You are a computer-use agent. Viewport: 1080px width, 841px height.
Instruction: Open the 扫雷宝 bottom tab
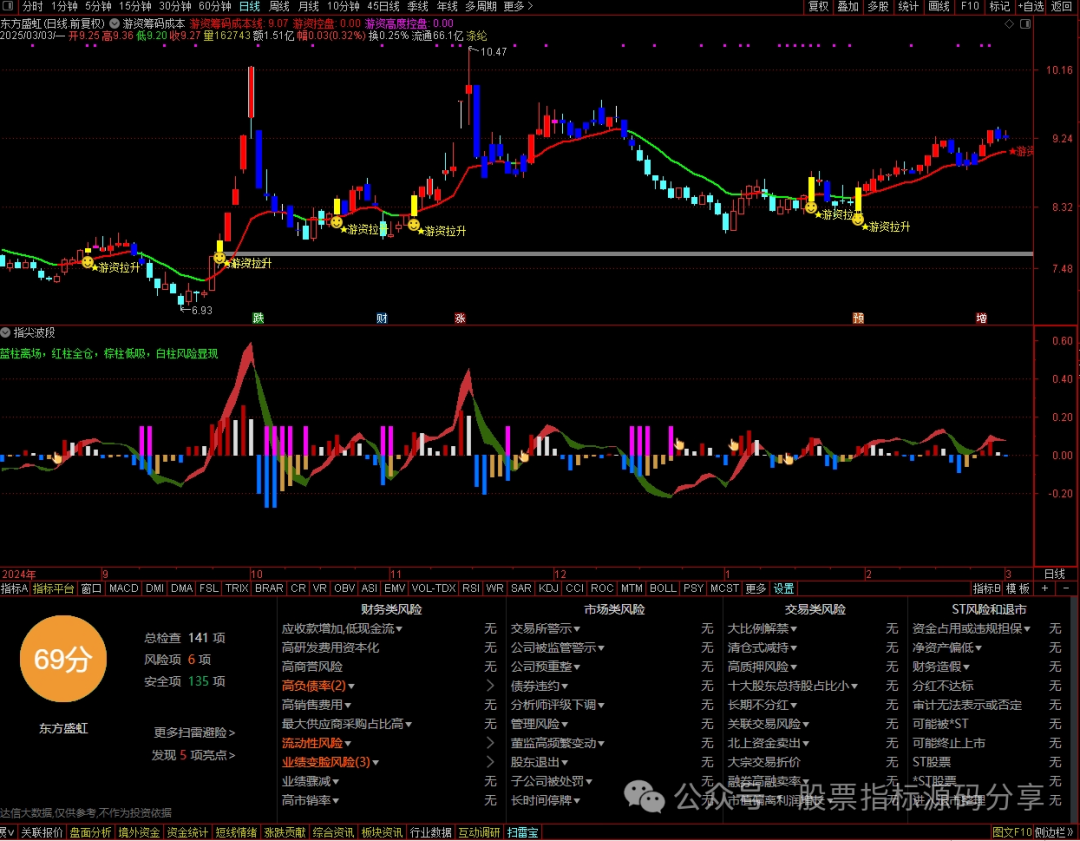click(523, 832)
